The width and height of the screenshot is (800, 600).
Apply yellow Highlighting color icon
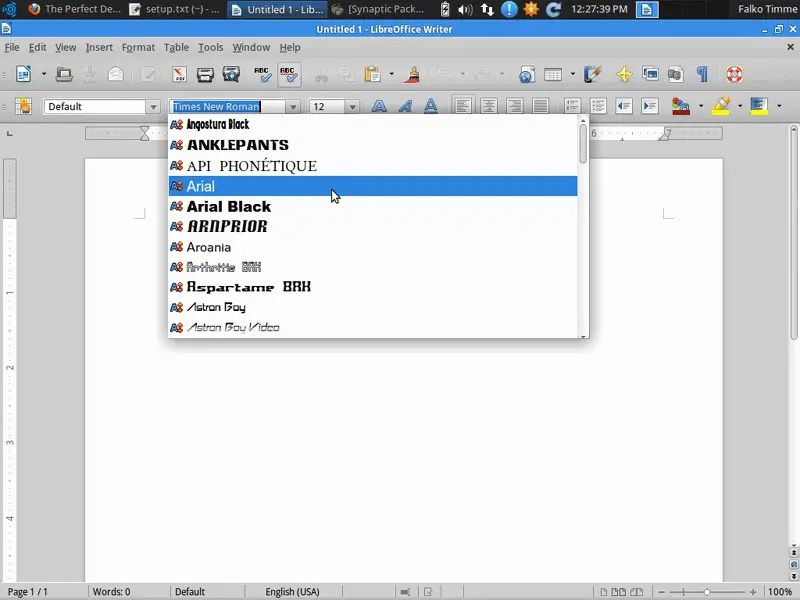(x=720, y=106)
